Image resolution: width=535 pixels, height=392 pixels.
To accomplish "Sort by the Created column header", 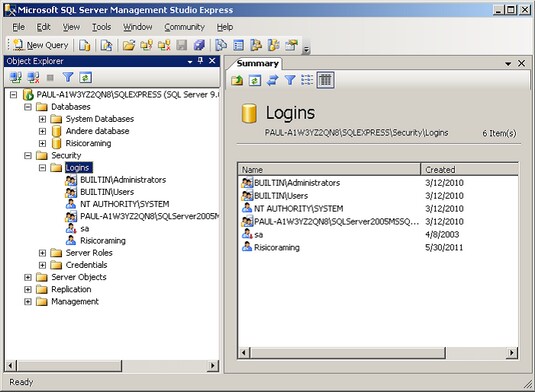I will coord(469,169).
